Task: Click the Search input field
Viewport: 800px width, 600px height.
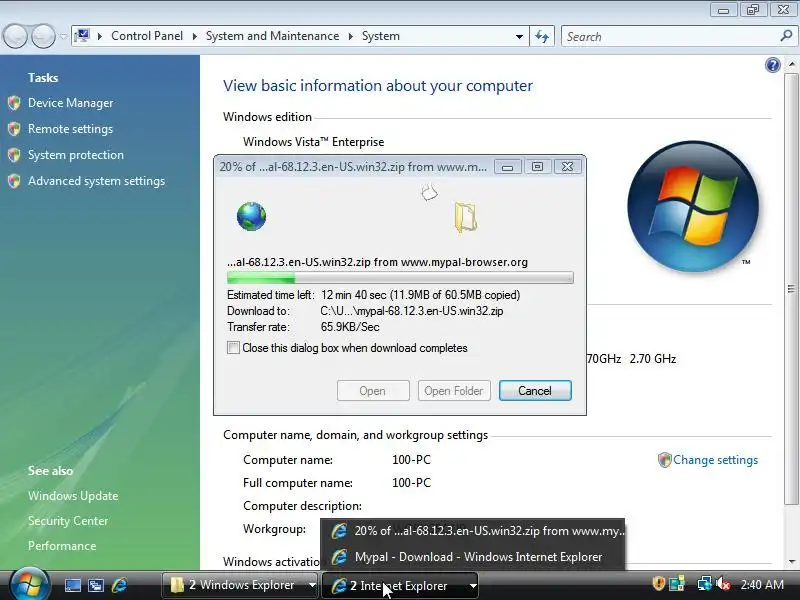Action: (x=671, y=37)
